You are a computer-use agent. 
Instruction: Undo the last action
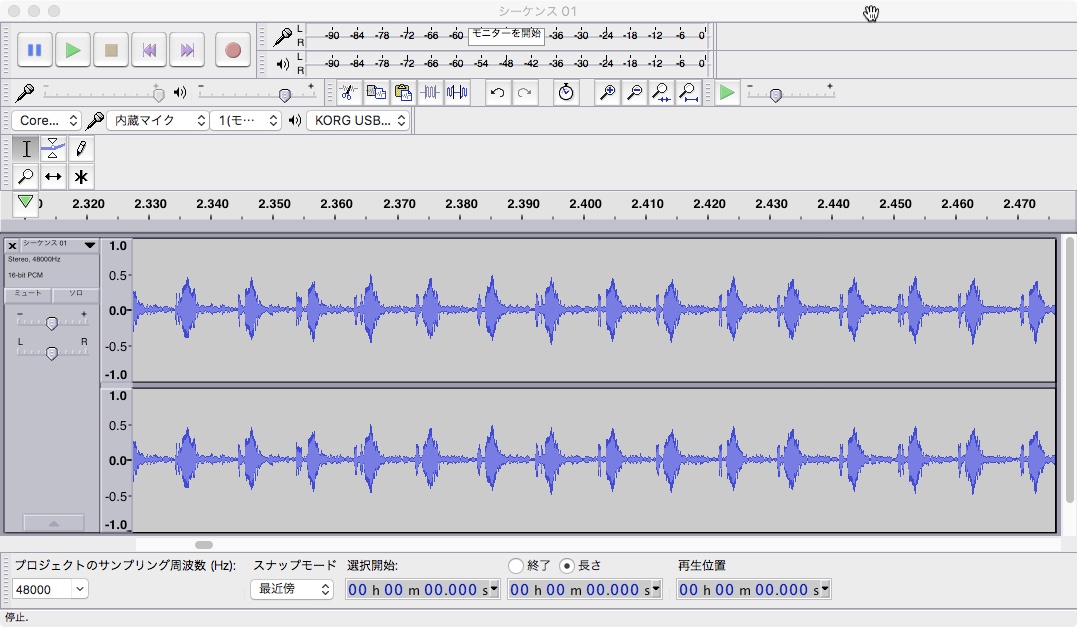coord(498,92)
